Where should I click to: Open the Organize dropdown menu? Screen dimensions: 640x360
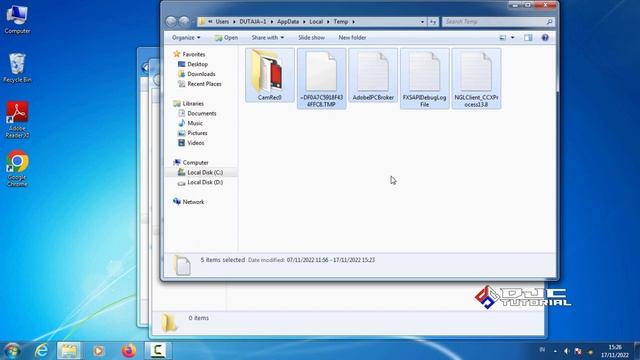point(186,38)
